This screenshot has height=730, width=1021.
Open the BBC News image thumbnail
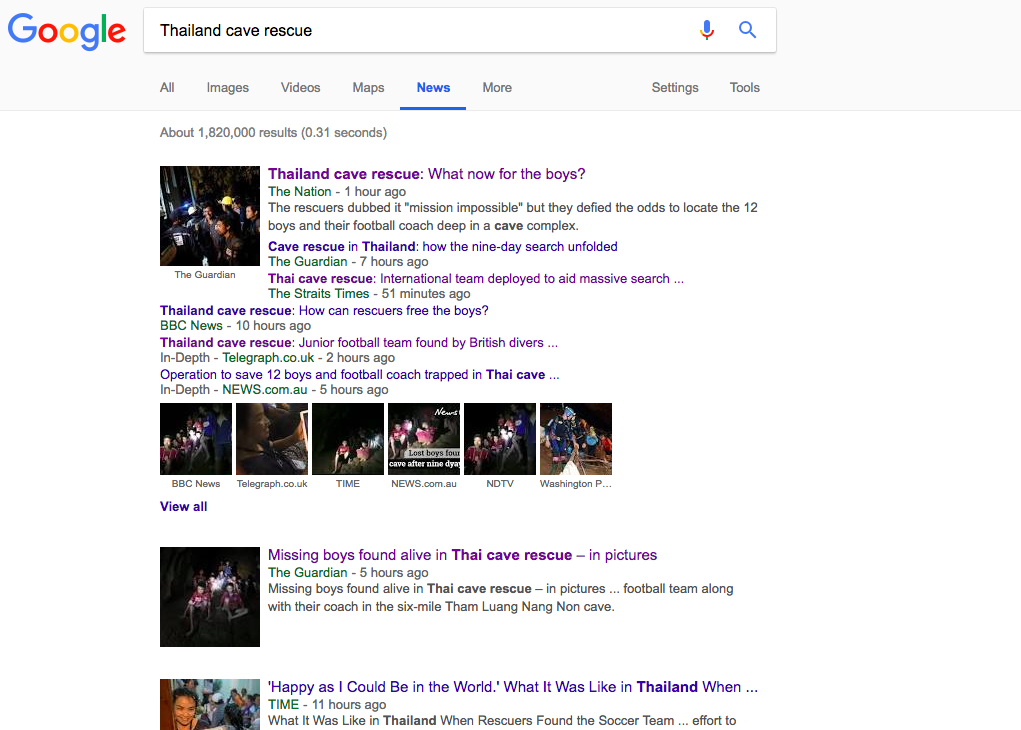click(x=196, y=439)
